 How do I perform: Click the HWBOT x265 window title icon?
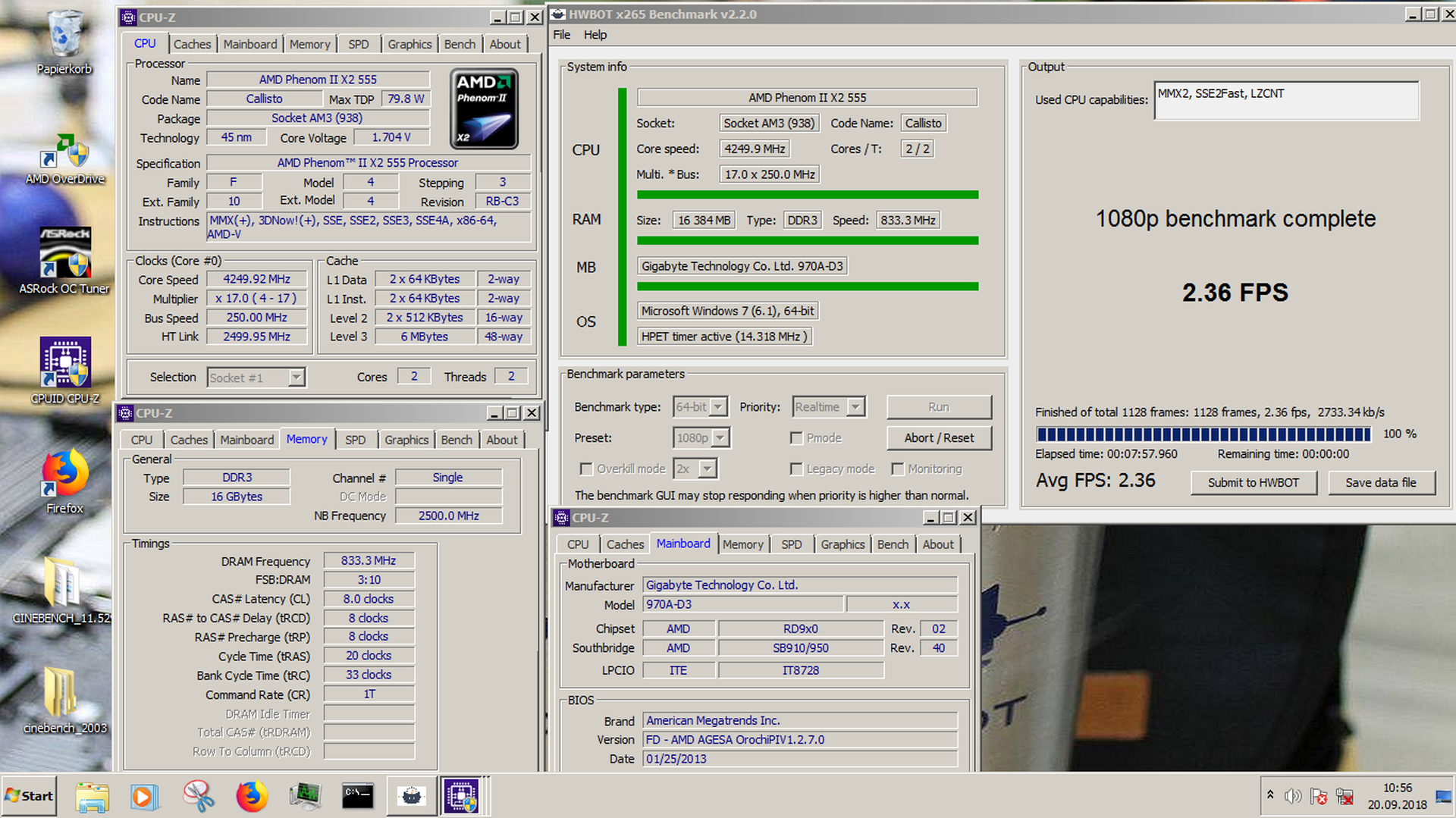click(x=558, y=14)
